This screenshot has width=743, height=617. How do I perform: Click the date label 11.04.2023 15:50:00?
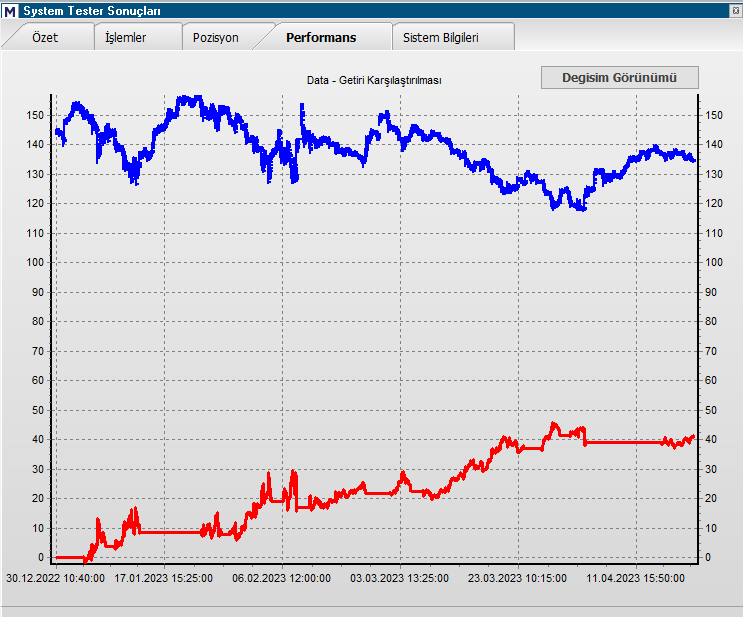[635, 578]
